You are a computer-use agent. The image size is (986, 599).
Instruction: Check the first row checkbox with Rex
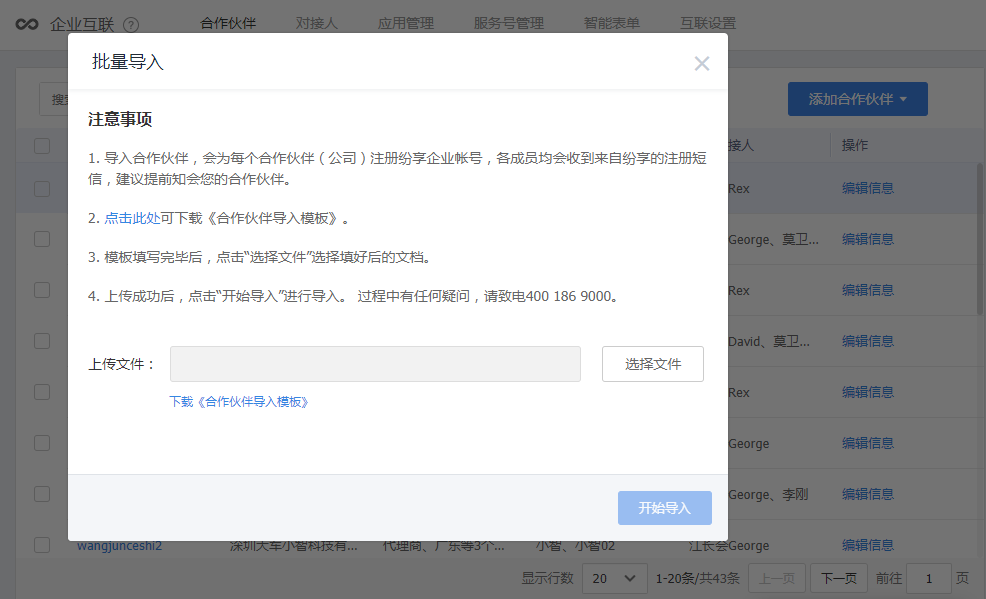point(42,189)
